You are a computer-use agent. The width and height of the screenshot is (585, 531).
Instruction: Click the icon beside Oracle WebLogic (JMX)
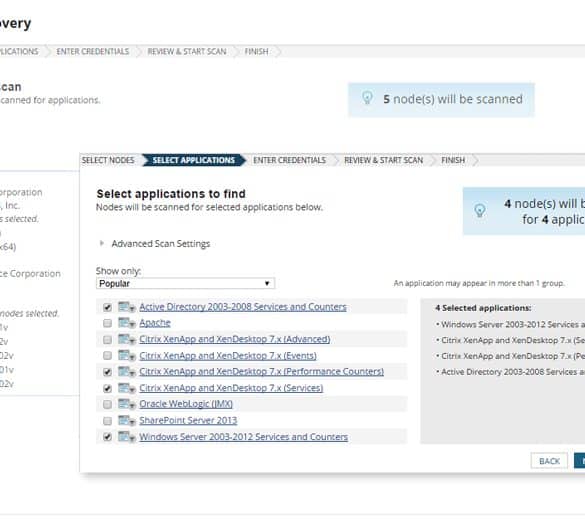tap(126, 404)
